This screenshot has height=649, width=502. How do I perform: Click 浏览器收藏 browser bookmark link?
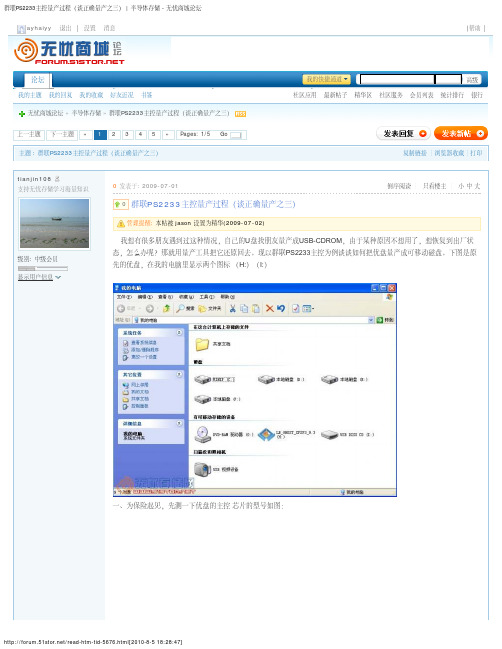pos(449,153)
